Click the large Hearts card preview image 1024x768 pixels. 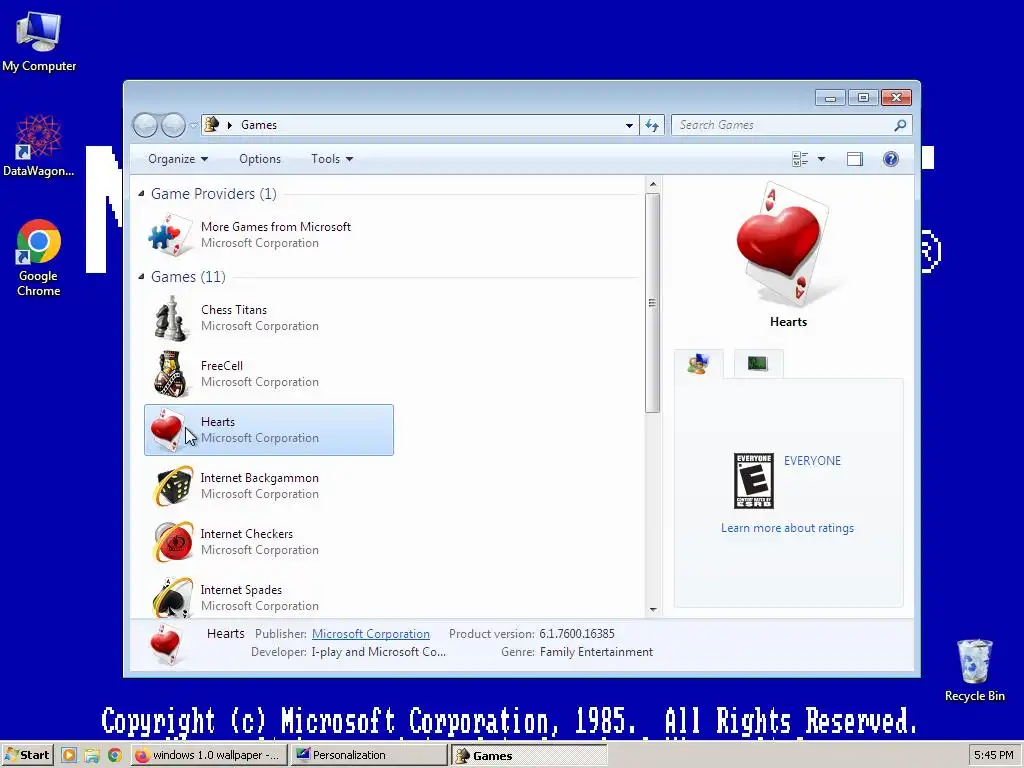point(783,244)
